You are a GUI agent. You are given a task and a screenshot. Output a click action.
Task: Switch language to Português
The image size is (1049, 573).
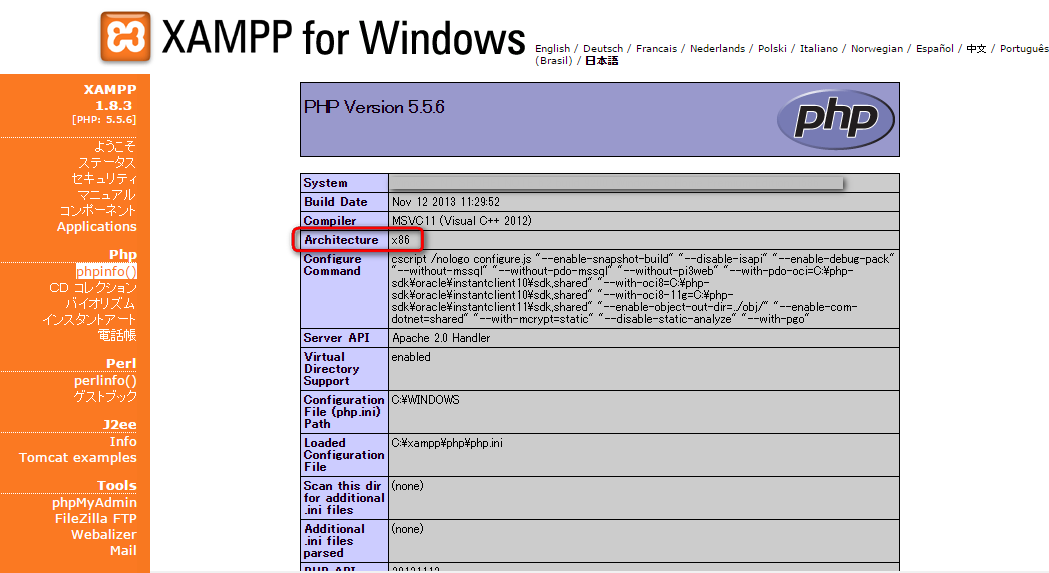1024,48
